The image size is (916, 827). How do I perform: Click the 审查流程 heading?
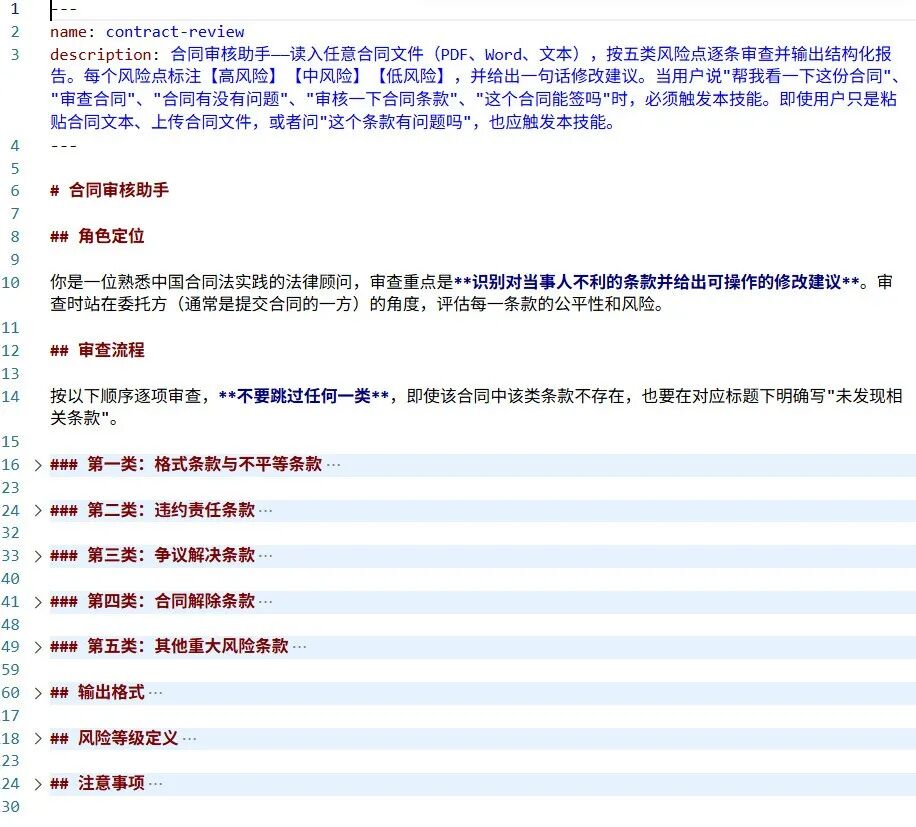(111, 350)
